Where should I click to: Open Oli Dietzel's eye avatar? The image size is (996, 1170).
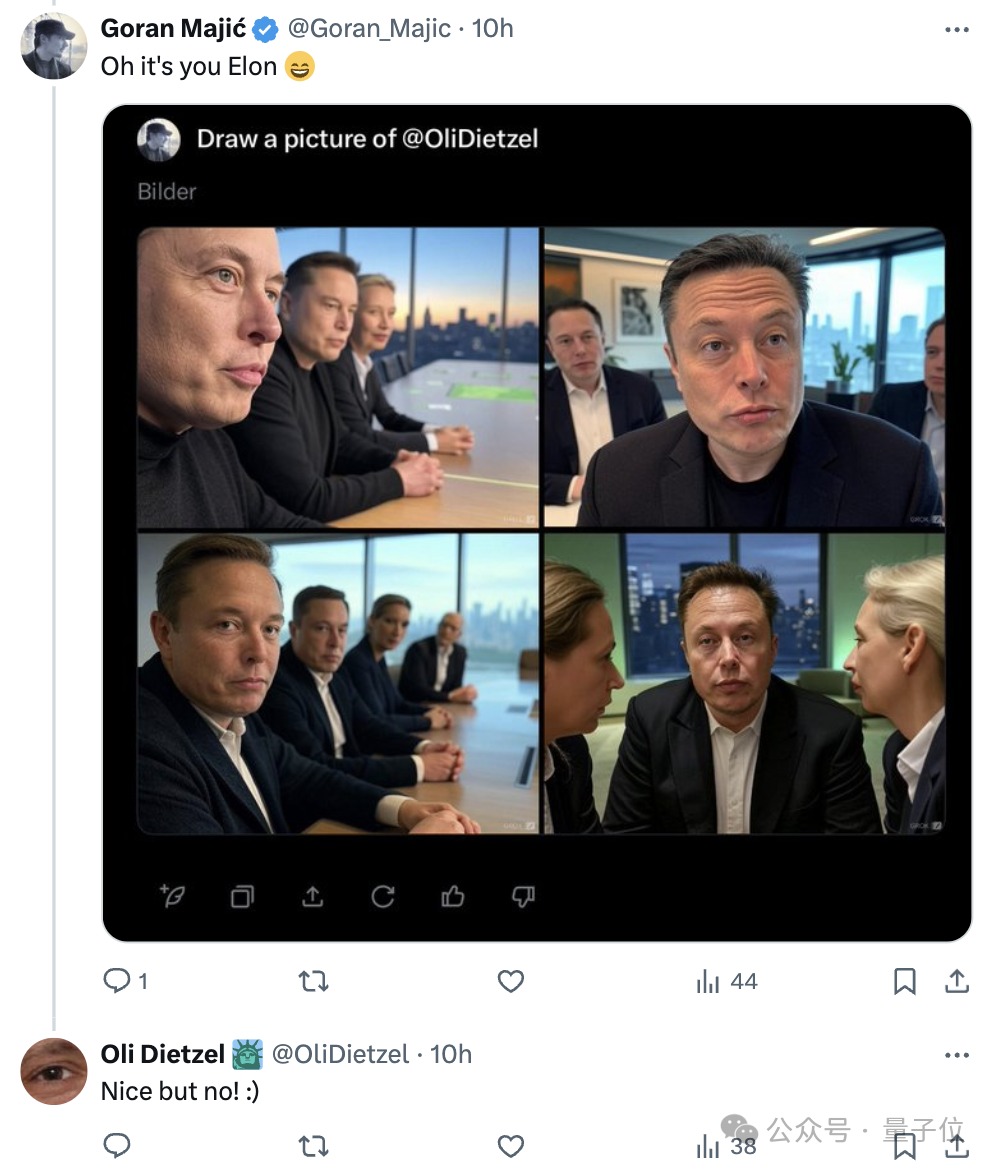tap(53, 1071)
